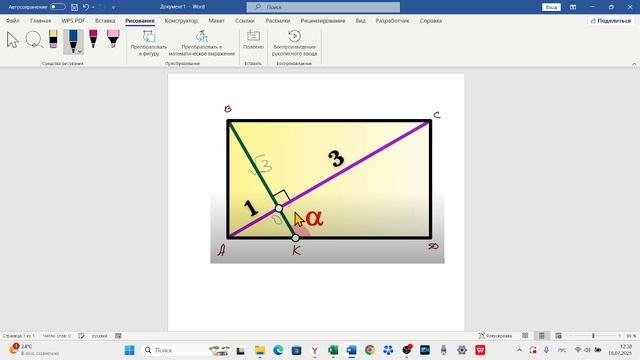This screenshot has height=360, width=640.
Task: Adjust the zoom slider handle
Action: click(593, 336)
